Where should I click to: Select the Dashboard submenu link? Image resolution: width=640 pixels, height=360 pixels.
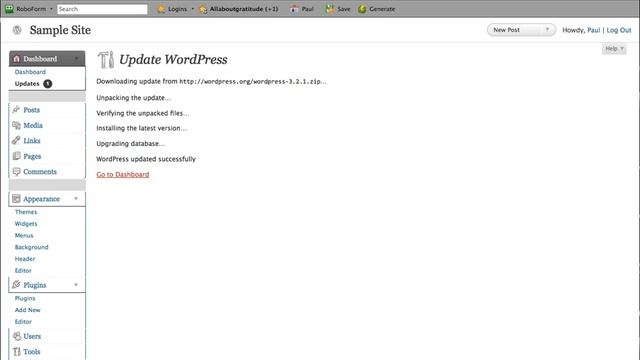click(30, 72)
